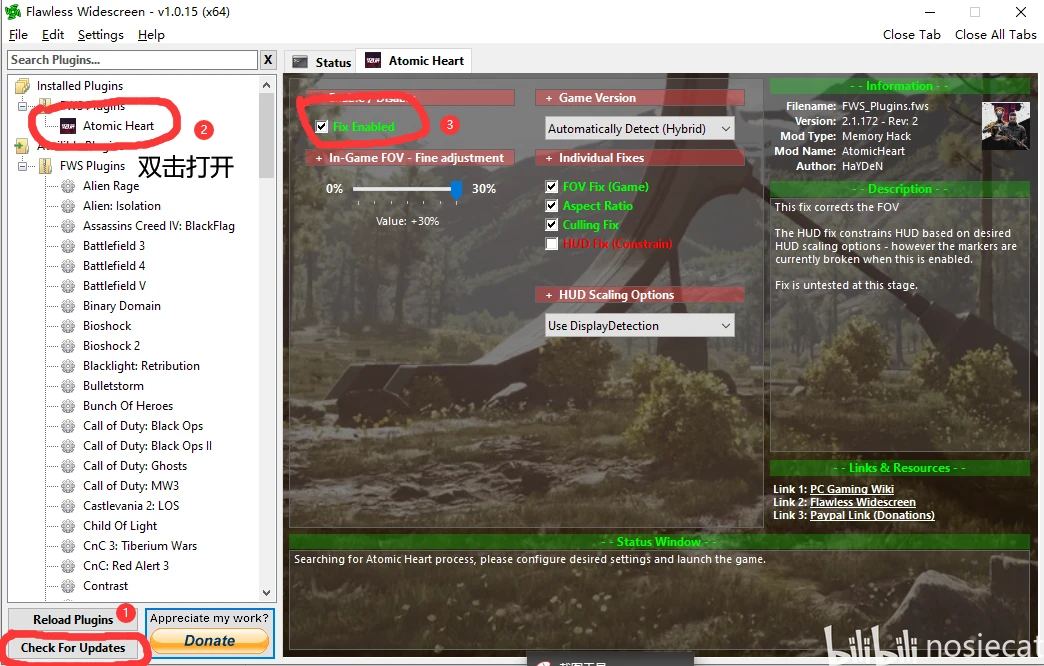Click the gear icon beside Battlefield 4
Image resolution: width=1044 pixels, height=666 pixels.
(68, 266)
